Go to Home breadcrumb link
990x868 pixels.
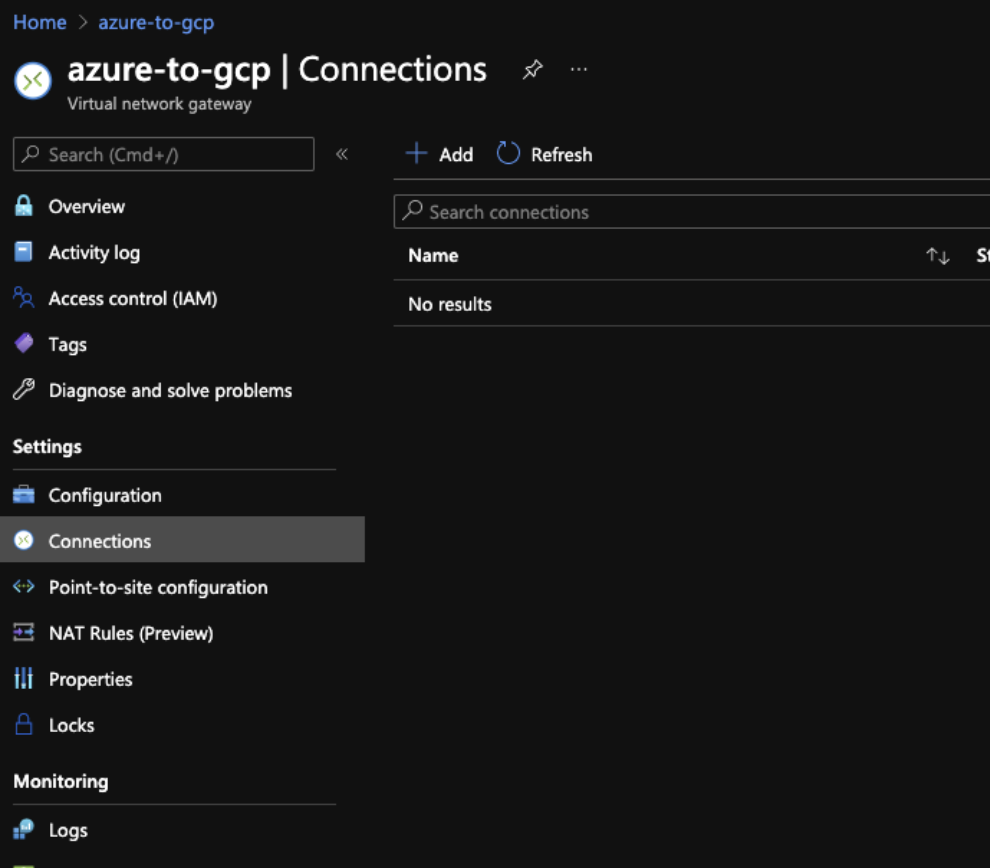pos(40,22)
